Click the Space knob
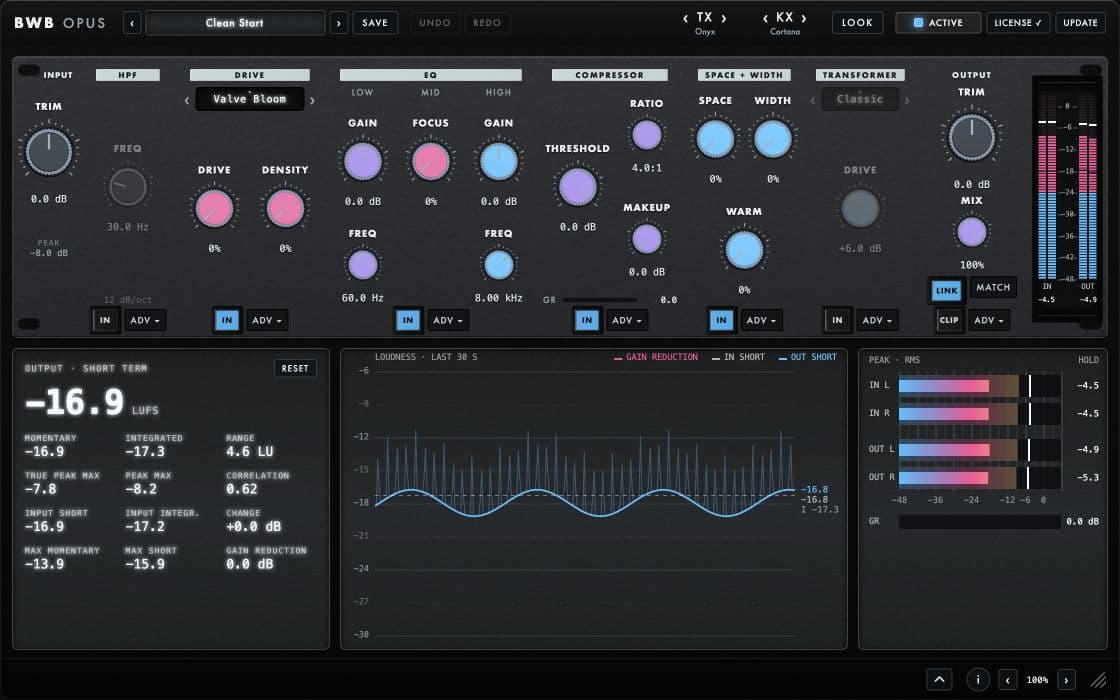The width and height of the screenshot is (1120, 700). (715, 139)
